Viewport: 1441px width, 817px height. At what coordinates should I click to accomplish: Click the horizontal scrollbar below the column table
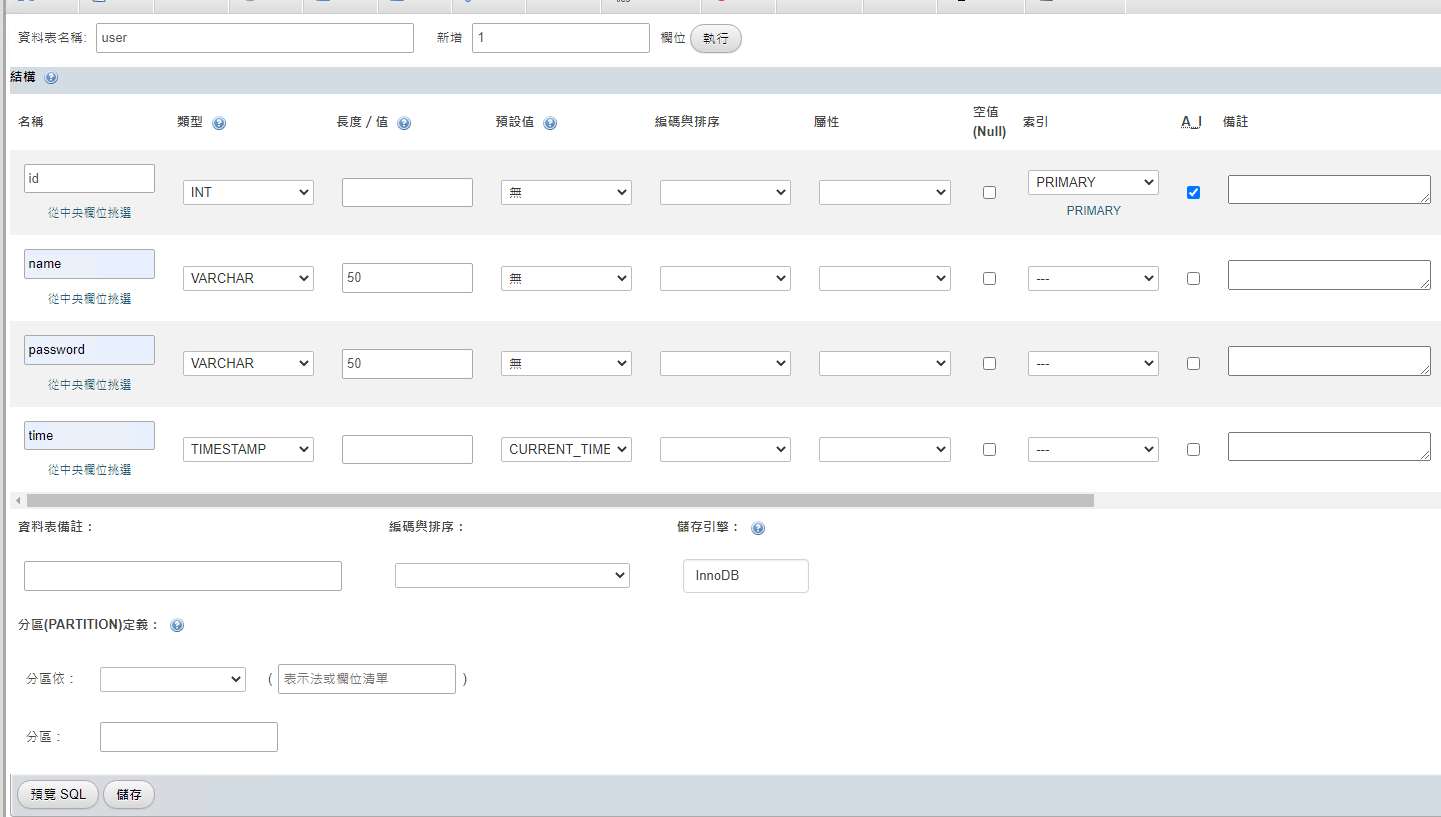pos(560,500)
